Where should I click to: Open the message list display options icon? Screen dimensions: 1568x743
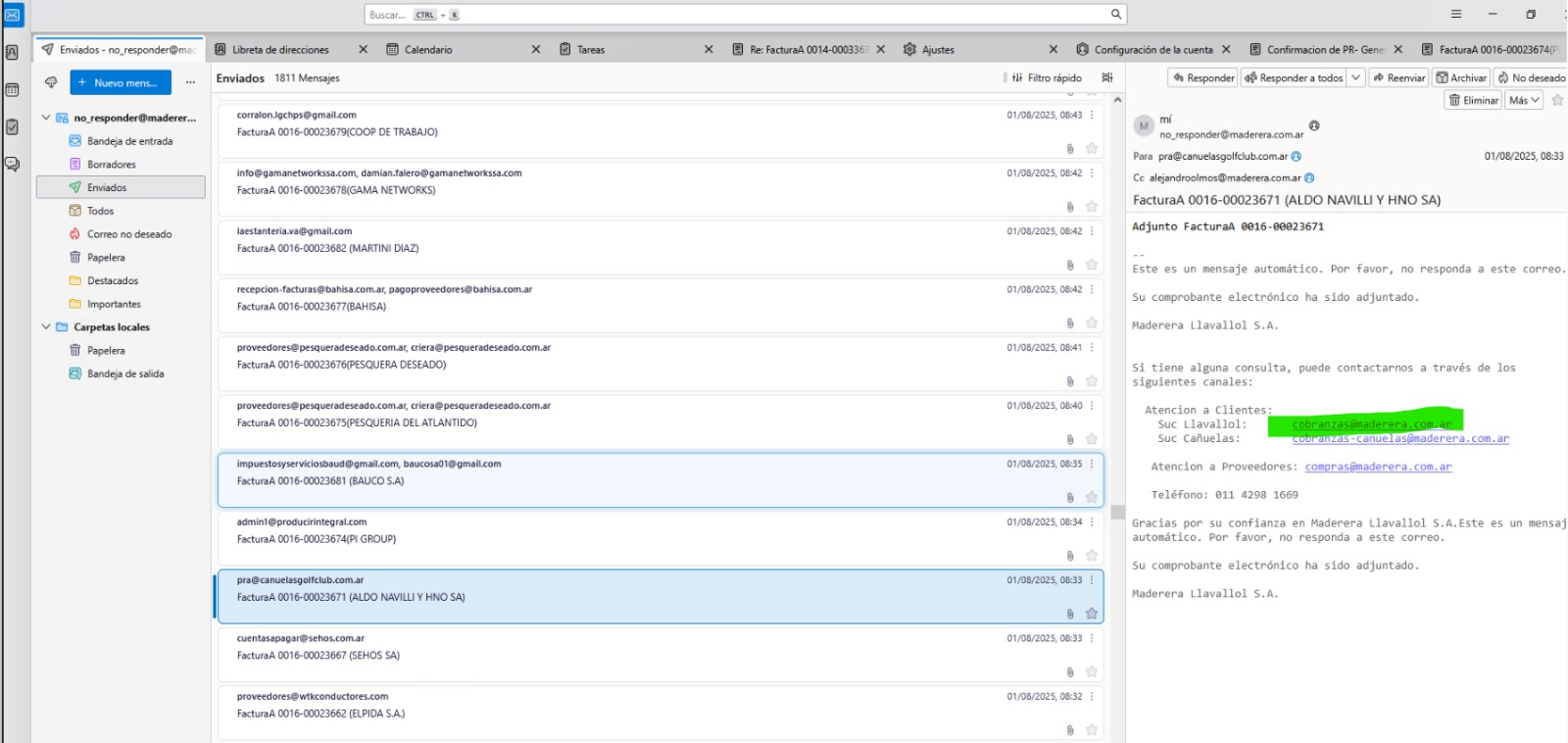(1107, 77)
